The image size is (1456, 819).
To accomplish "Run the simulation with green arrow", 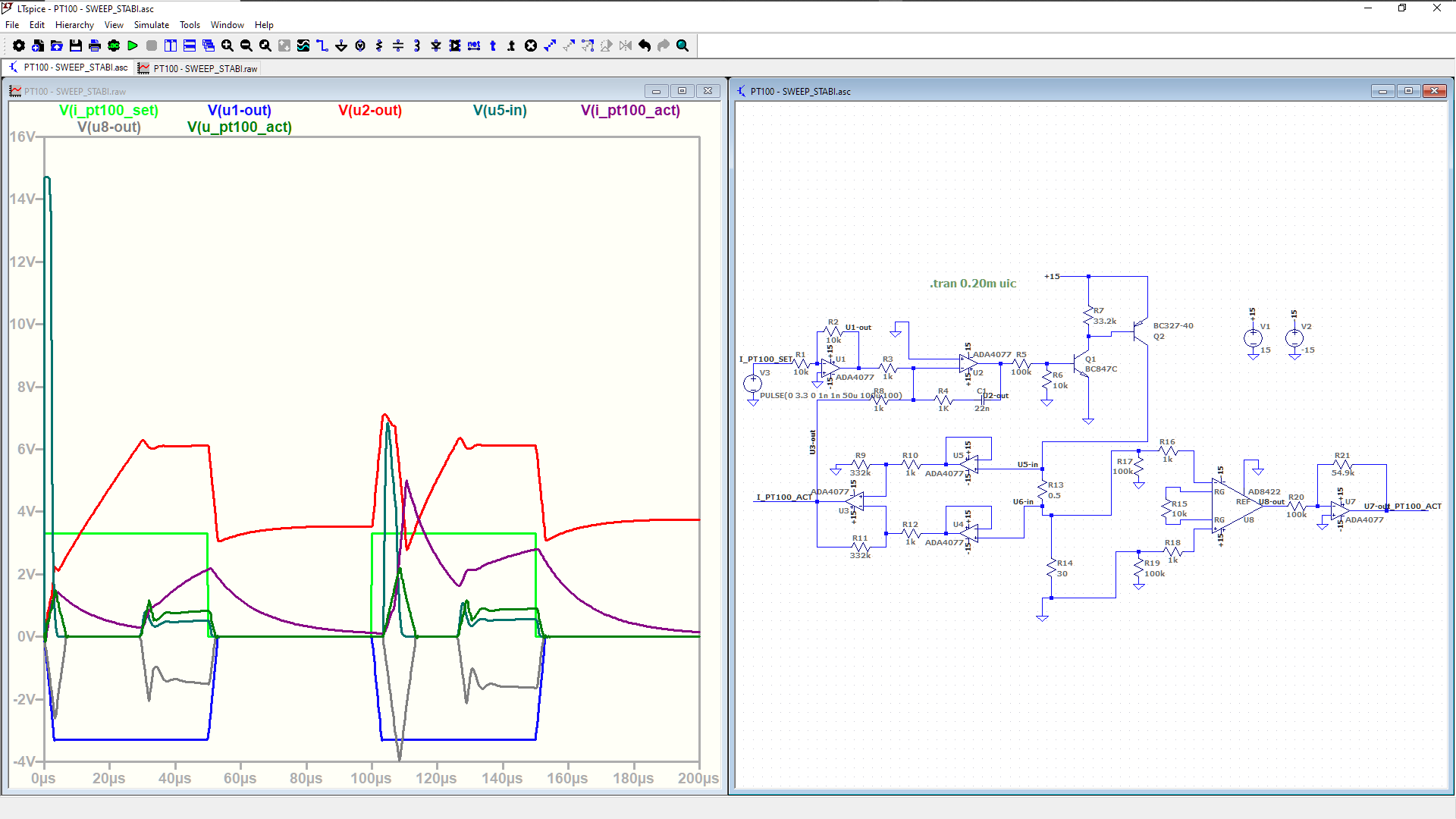I will tap(133, 45).
